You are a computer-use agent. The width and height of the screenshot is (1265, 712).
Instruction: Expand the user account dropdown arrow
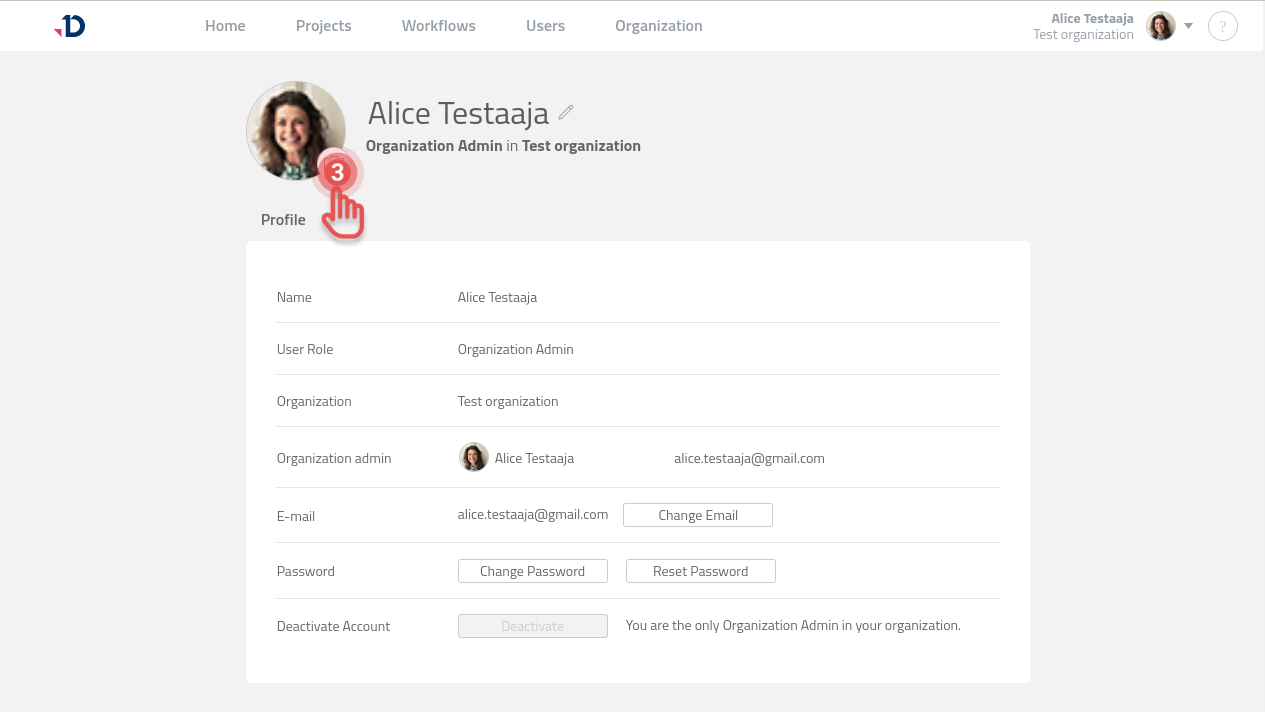coord(1189,26)
